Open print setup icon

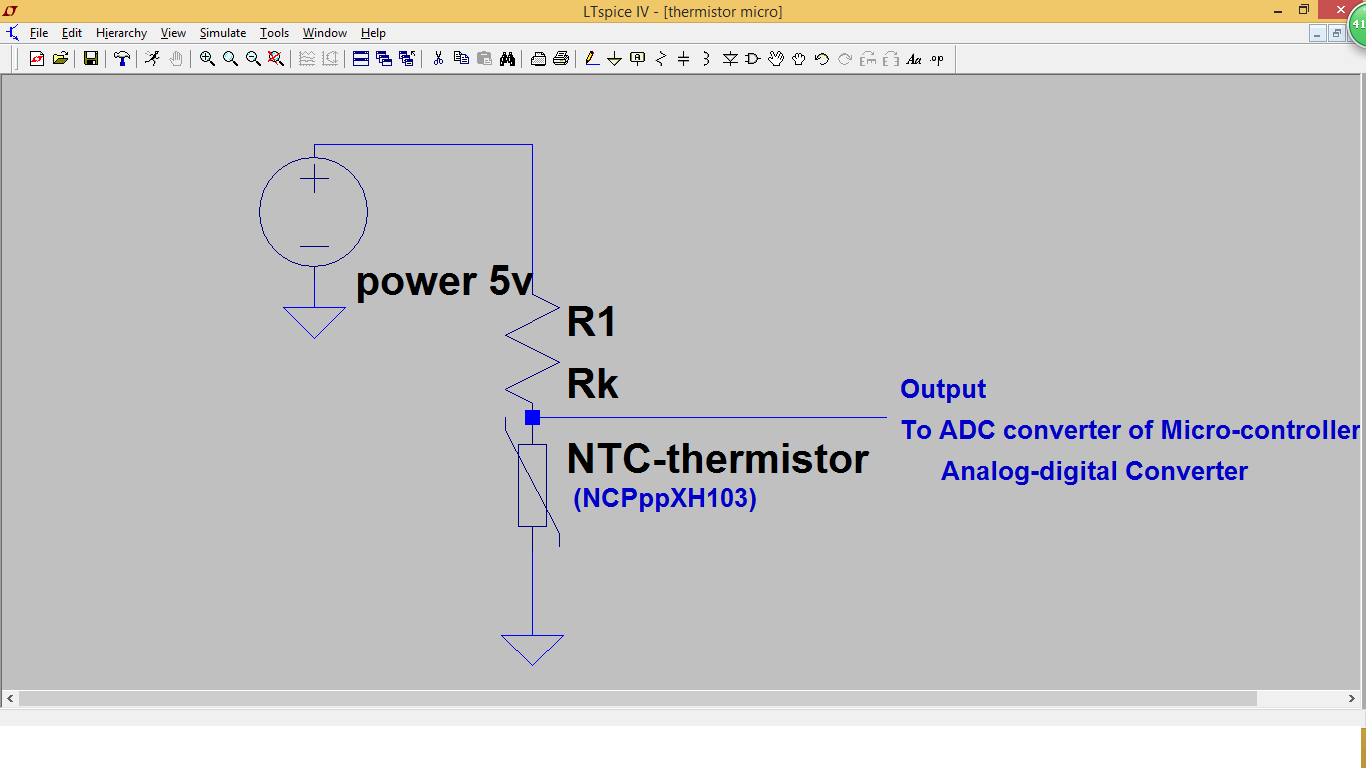(x=538, y=59)
